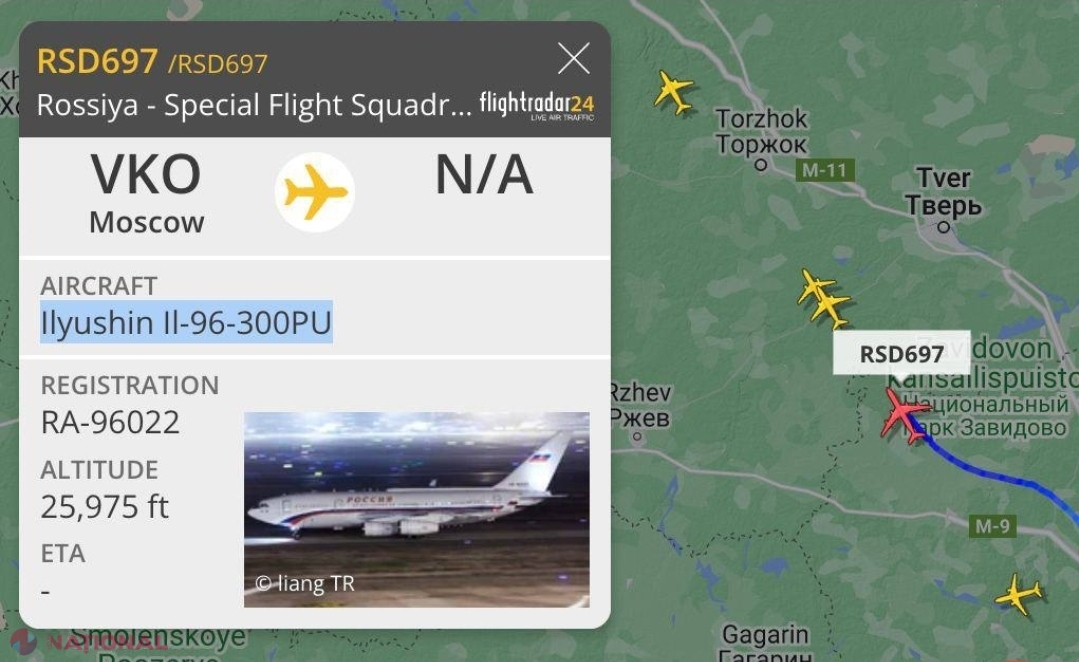Click the M-9 highway marker
The width and height of the screenshot is (1079, 662).
(990, 525)
